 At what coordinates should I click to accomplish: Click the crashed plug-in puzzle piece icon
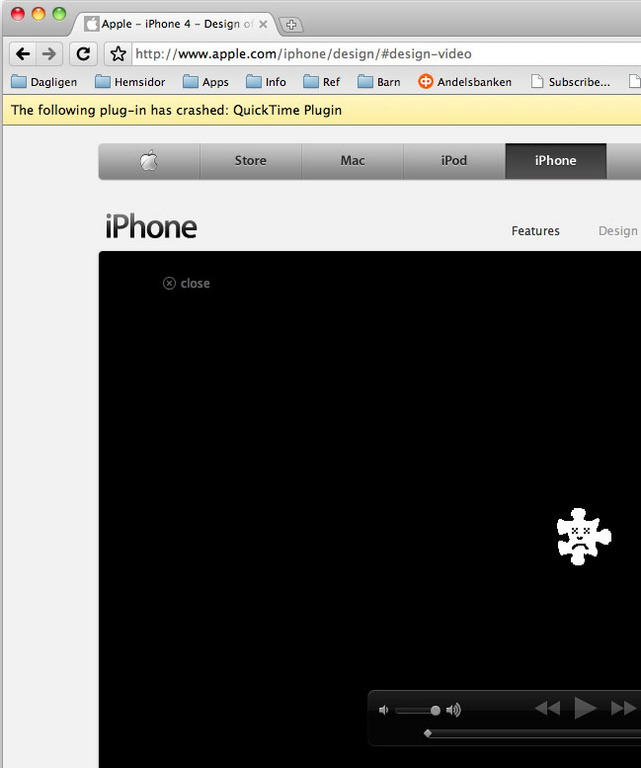coord(583,537)
